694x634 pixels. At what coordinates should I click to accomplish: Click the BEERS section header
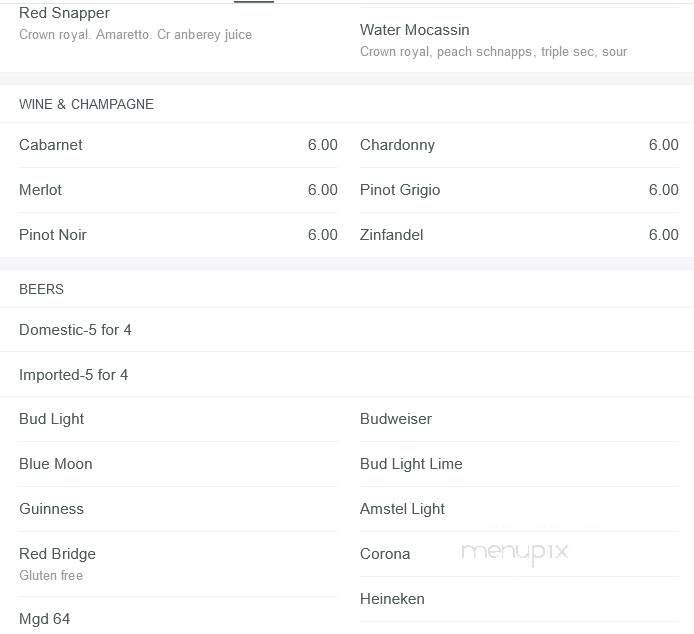pyautogui.click(x=41, y=289)
